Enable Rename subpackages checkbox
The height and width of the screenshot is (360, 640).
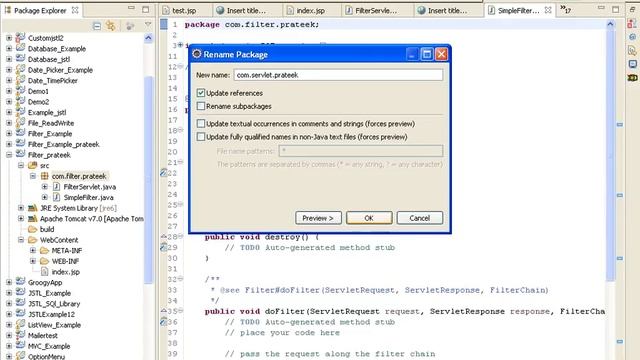pos(201,106)
